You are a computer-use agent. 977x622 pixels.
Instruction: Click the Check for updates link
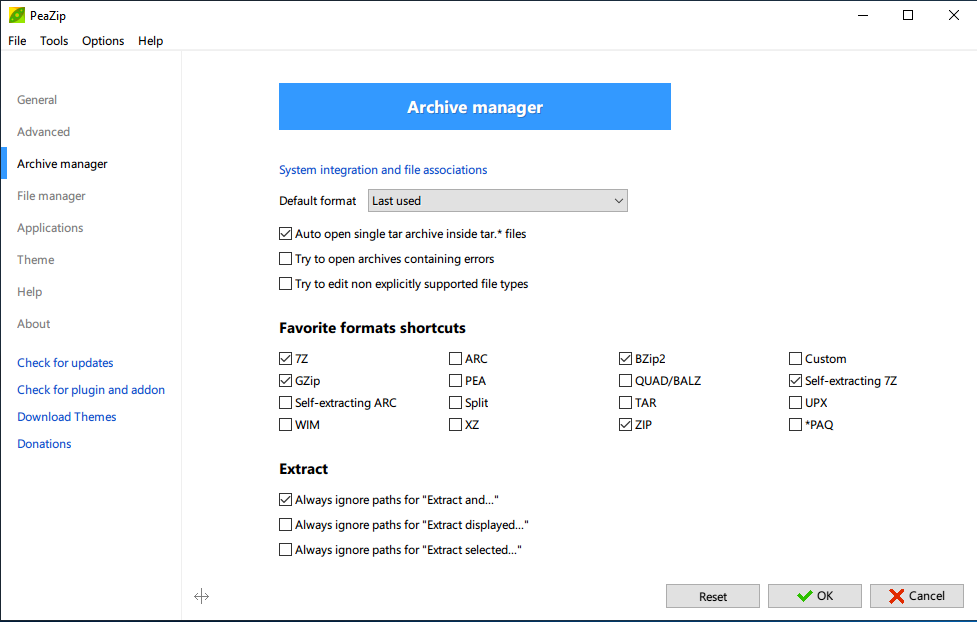[65, 363]
